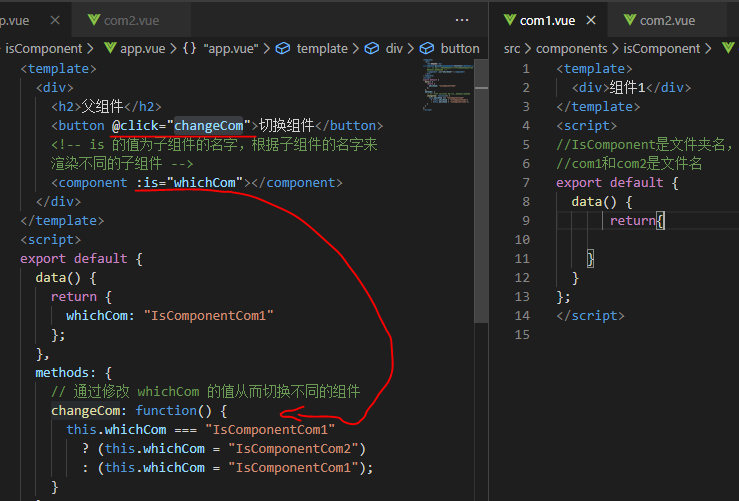Switch to com2.vue tab in left editor
Screen dimensions: 739x501
pos(131,20)
